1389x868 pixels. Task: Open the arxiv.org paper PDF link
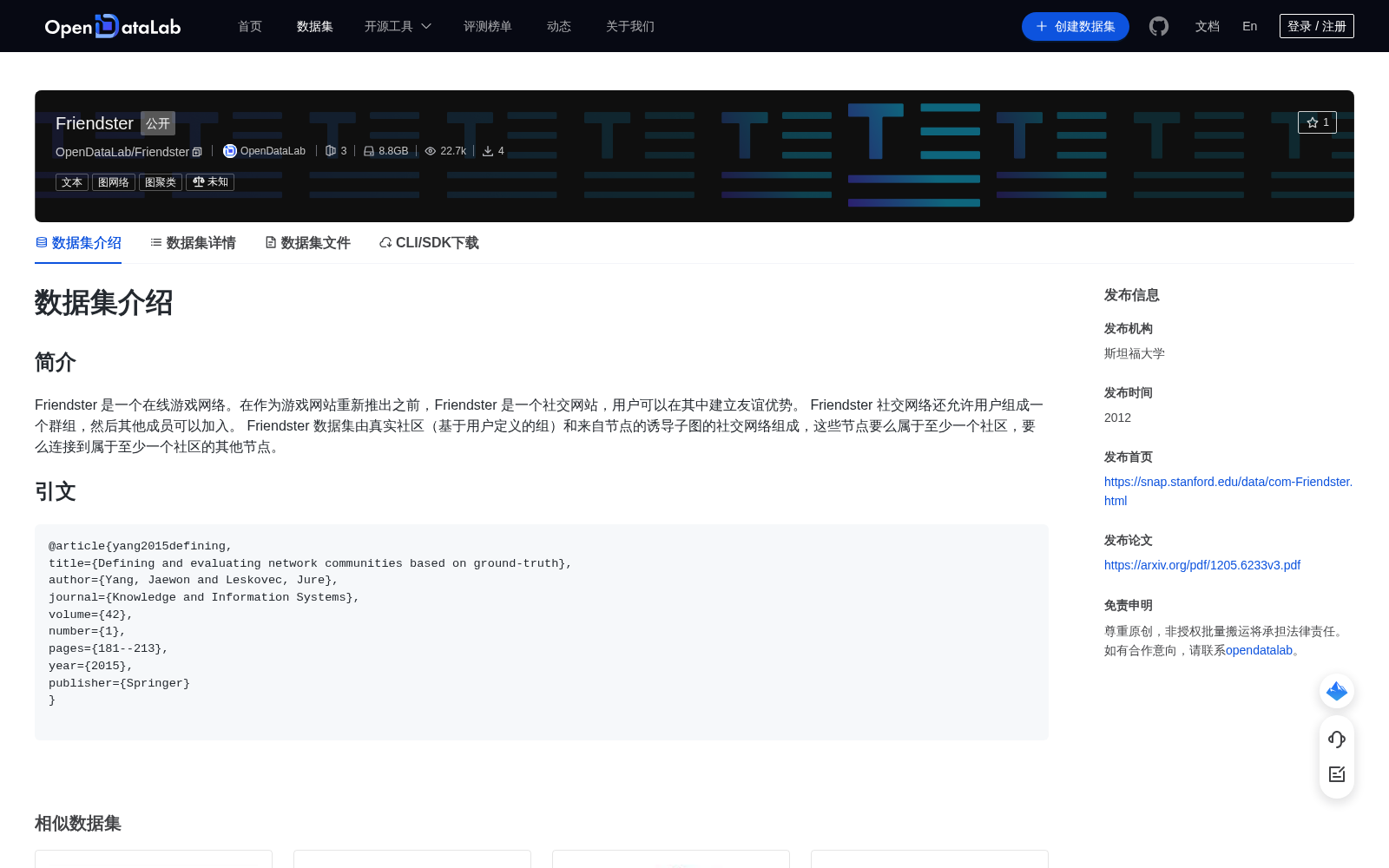(1202, 565)
